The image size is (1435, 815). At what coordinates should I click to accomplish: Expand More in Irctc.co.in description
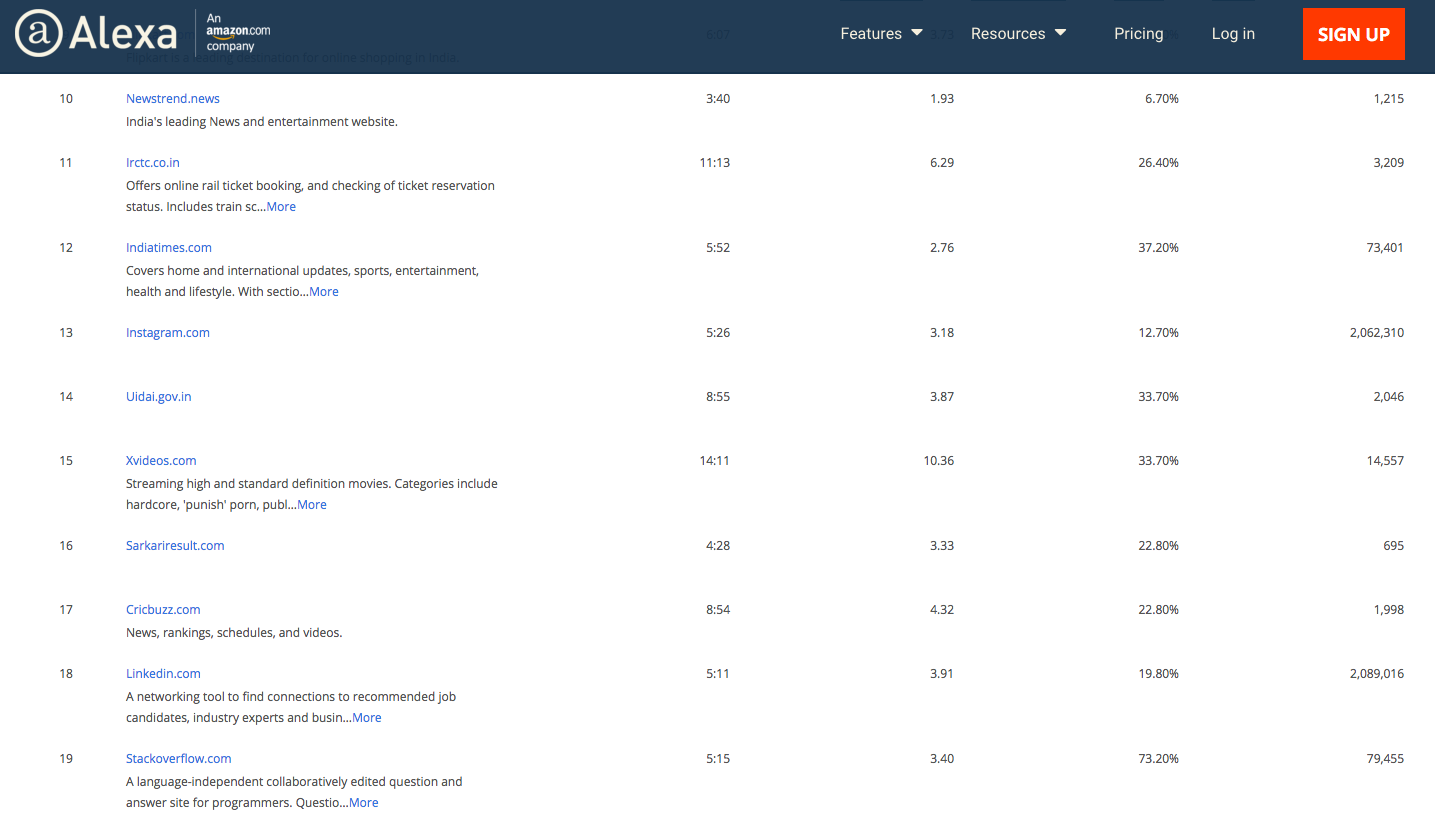coord(281,207)
